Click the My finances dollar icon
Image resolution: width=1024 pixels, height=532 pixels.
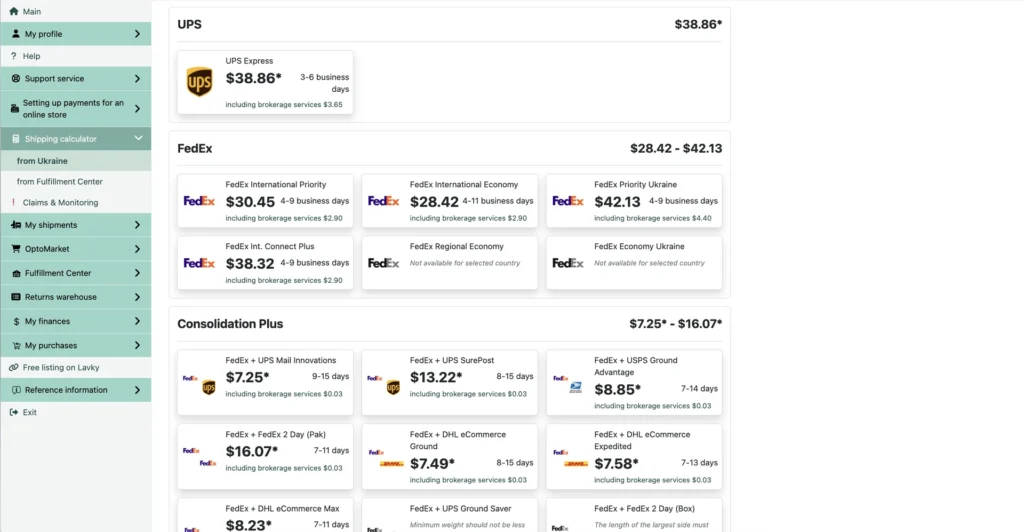[x=16, y=321]
